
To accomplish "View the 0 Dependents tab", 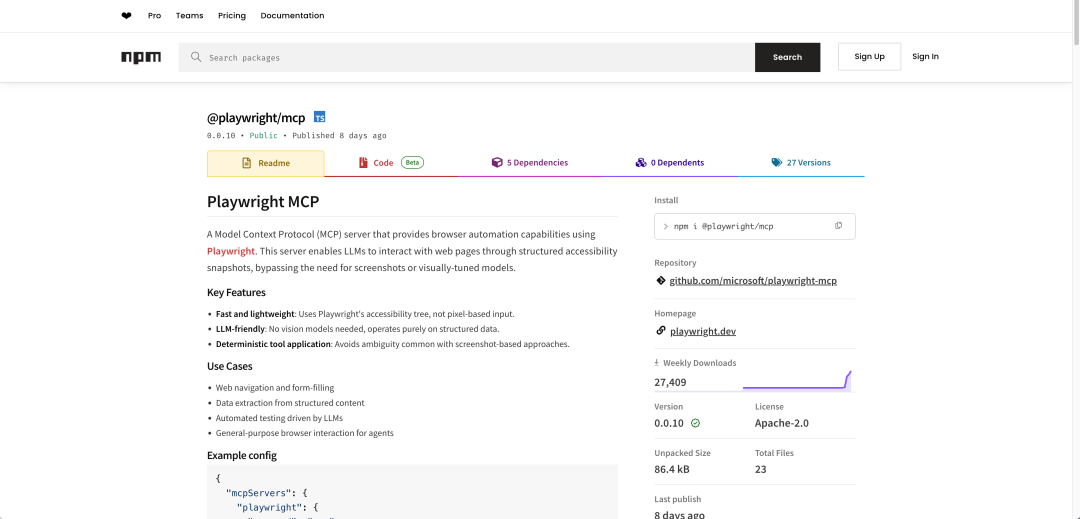I will point(669,163).
